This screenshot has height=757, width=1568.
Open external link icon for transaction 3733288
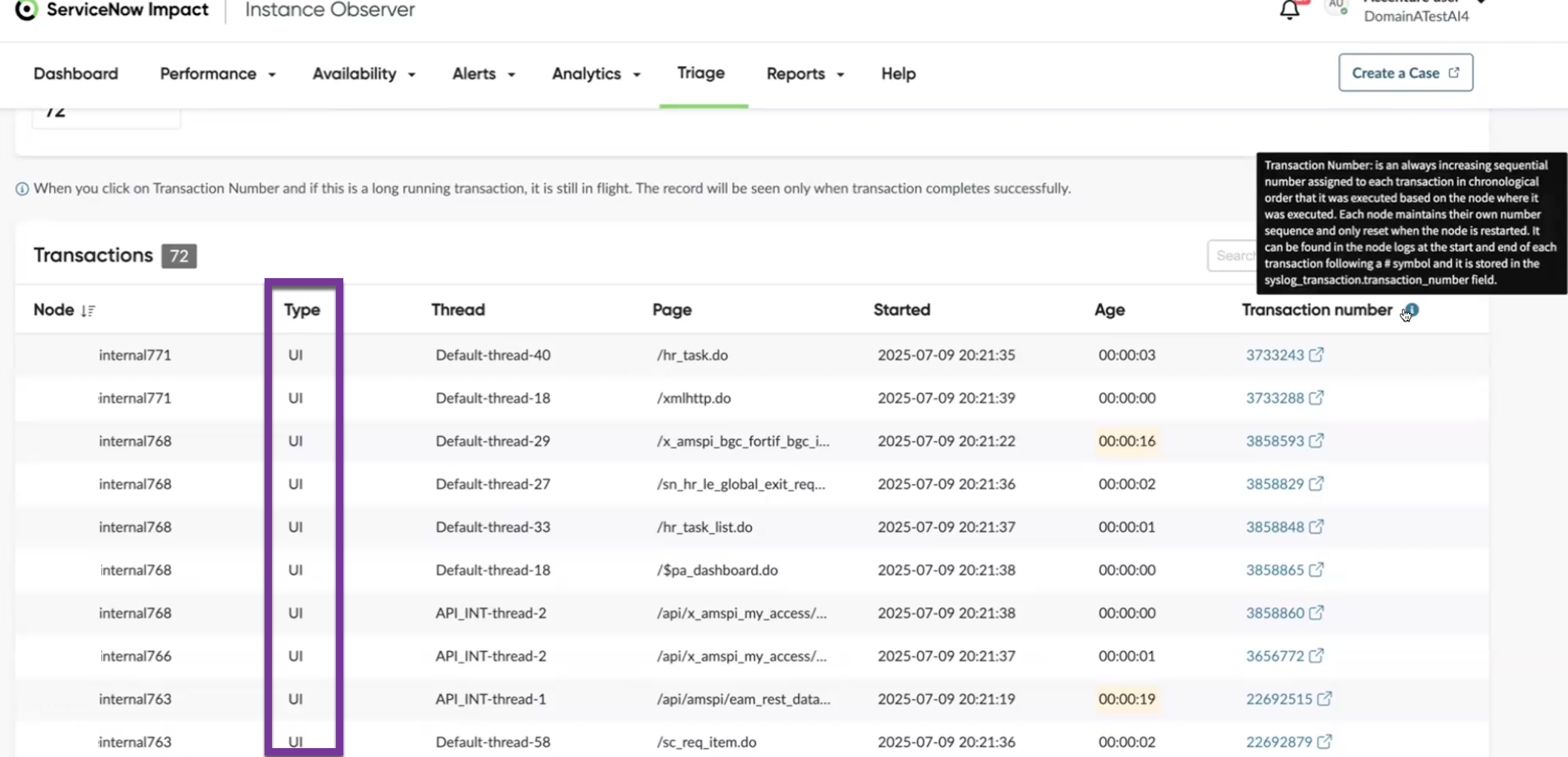pos(1316,398)
